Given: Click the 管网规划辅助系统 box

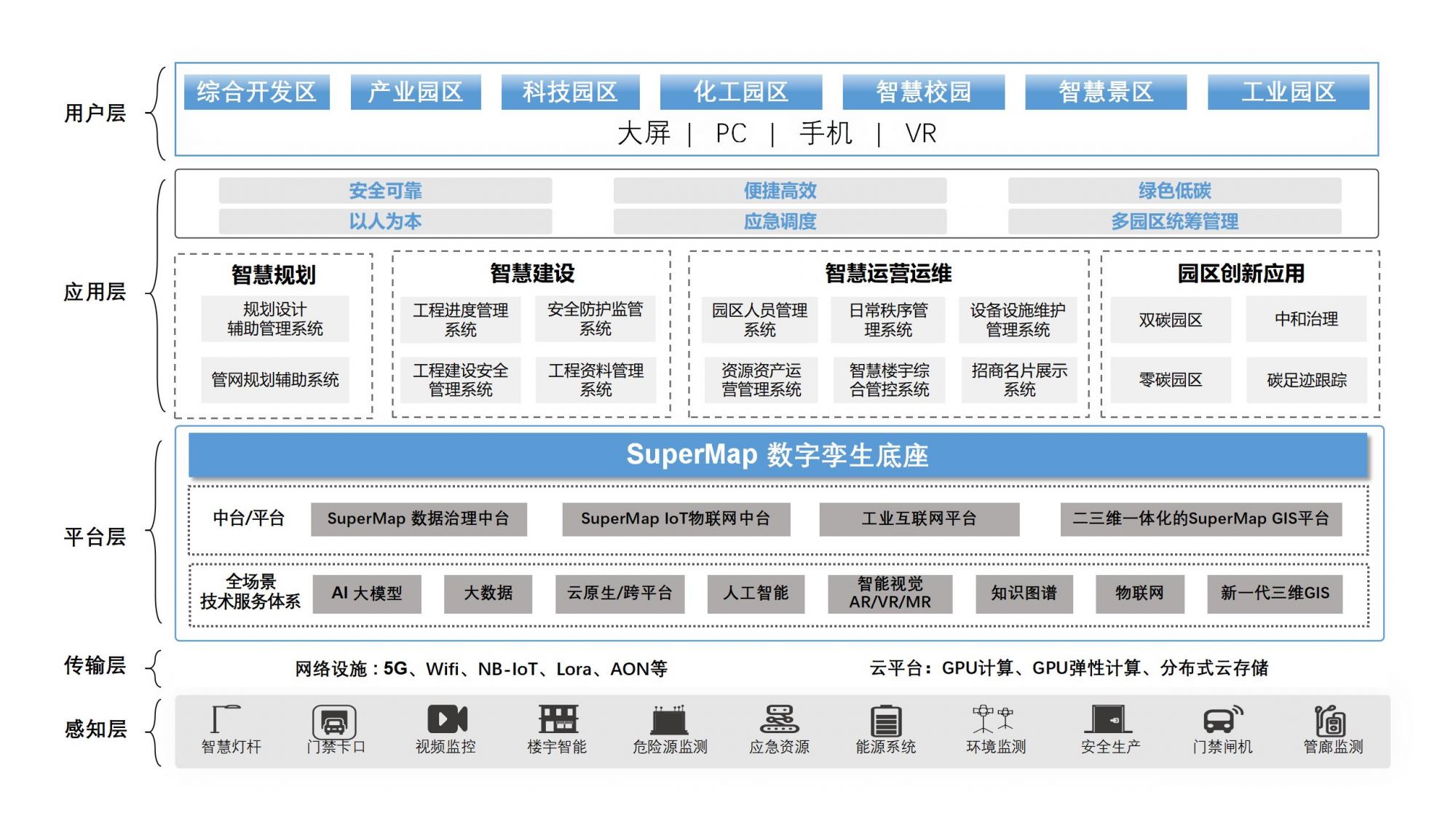Looking at the screenshot, I should (275, 379).
